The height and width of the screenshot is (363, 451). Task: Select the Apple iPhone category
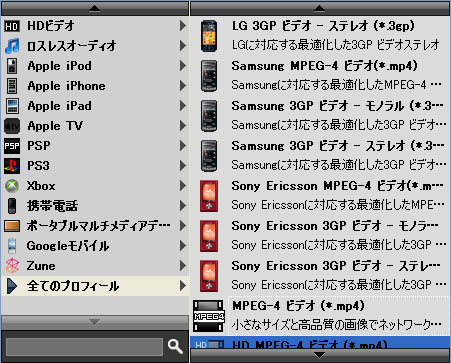[95, 86]
